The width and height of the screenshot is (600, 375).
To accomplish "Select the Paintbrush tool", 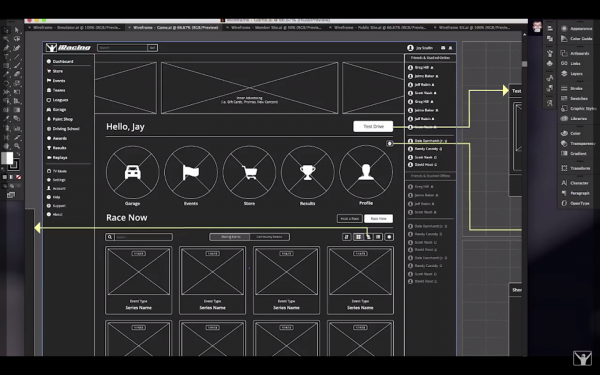I will point(17,65).
